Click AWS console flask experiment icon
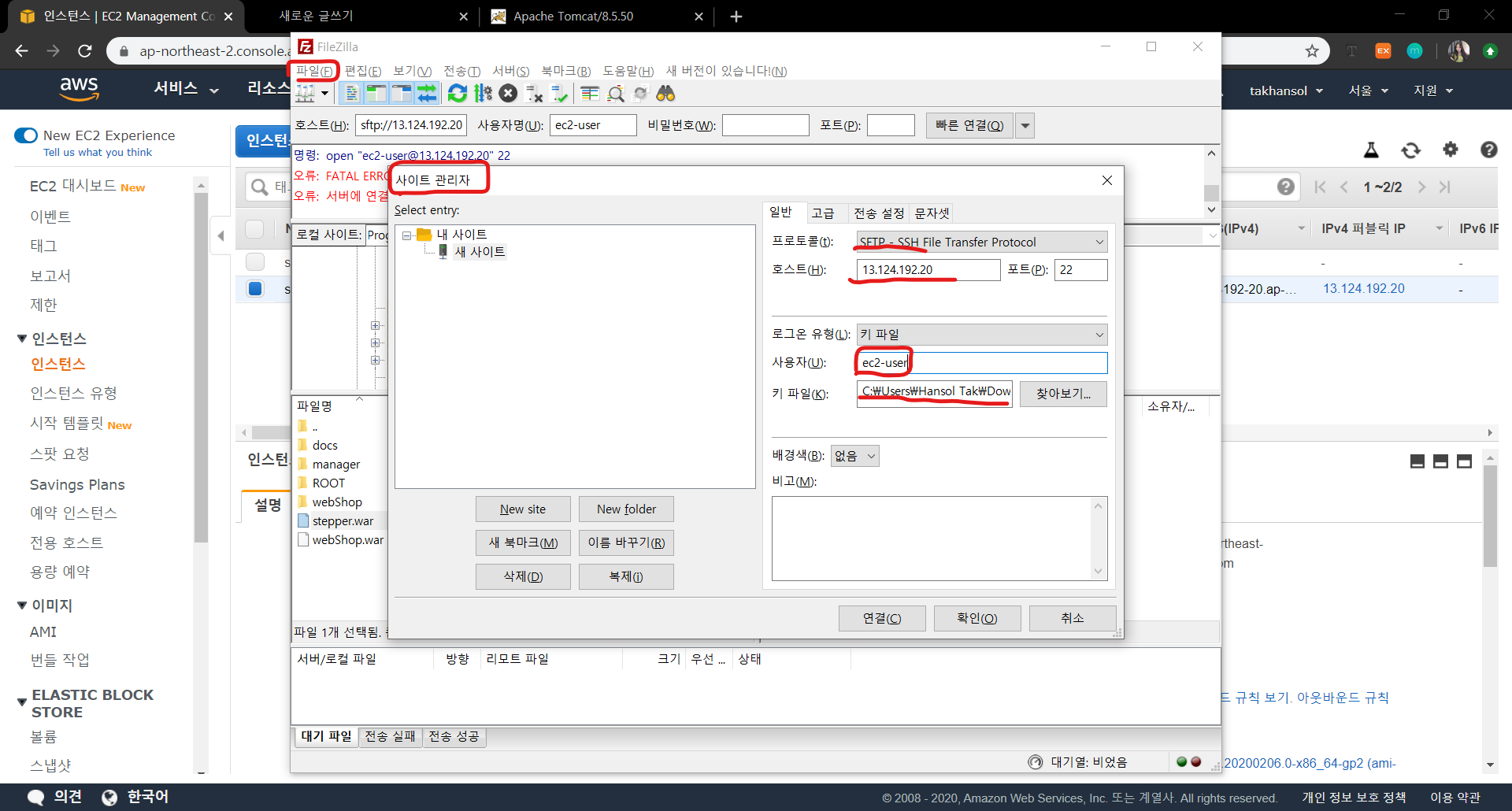The width and height of the screenshot is (1512, 811). pos(1371,150)
